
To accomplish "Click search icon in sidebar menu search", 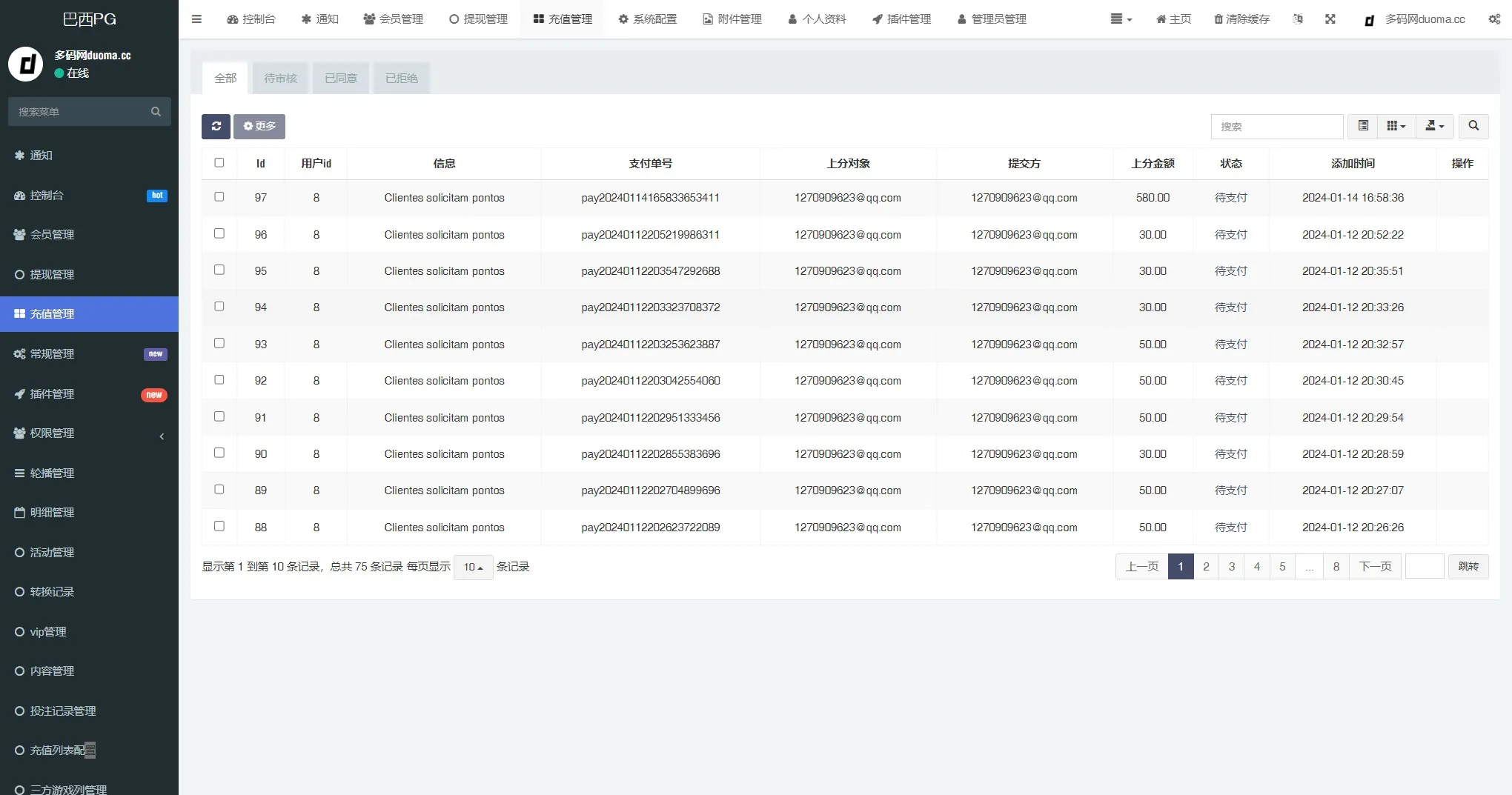I will tap(156, 112).
